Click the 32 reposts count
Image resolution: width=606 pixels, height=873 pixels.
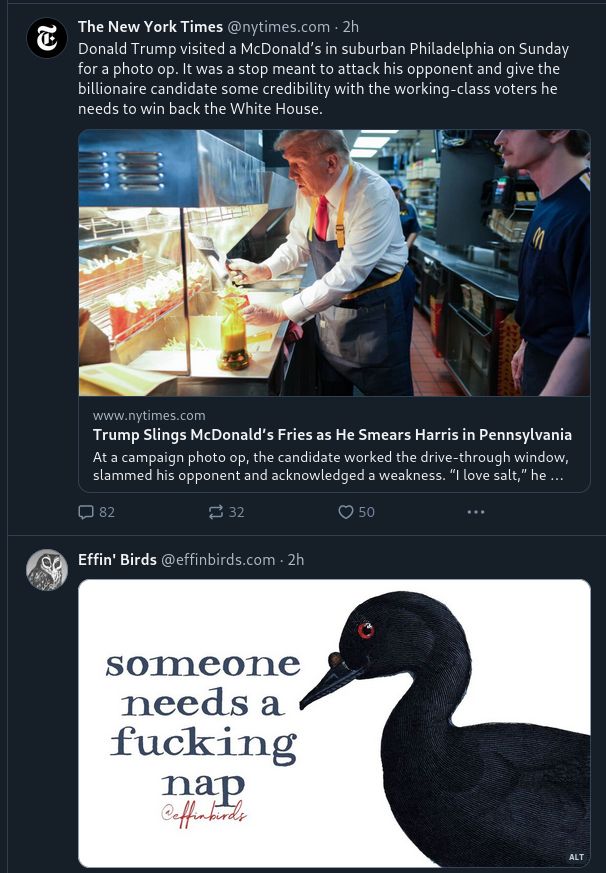click(237, 512)
